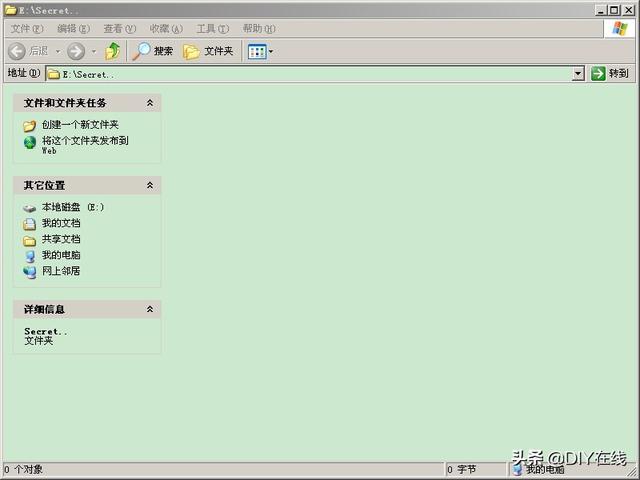Click the globe publish-to-Web icon
The image size is (640, 480).
coord(30,142)
